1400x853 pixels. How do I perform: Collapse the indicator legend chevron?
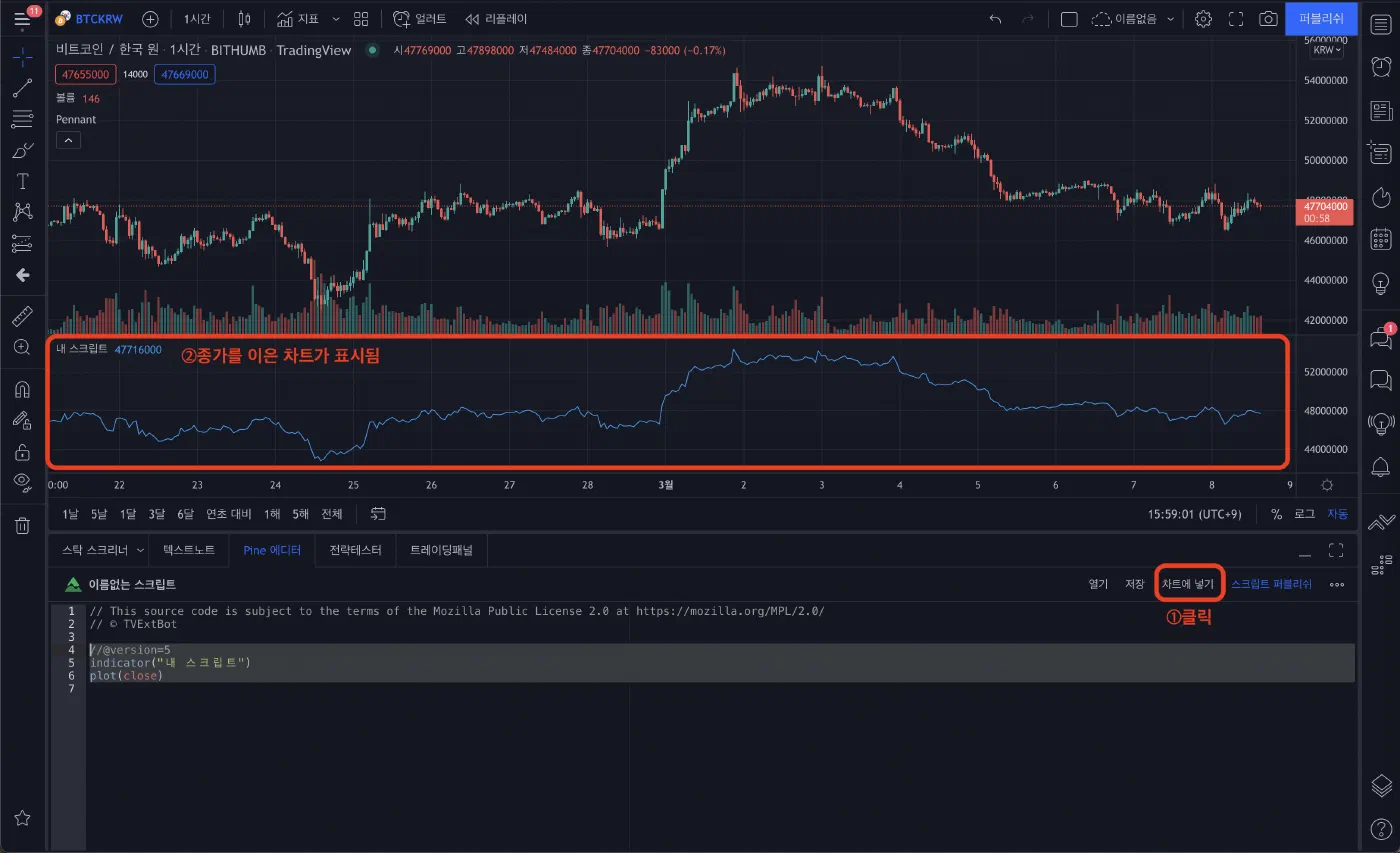coord(68,141)
